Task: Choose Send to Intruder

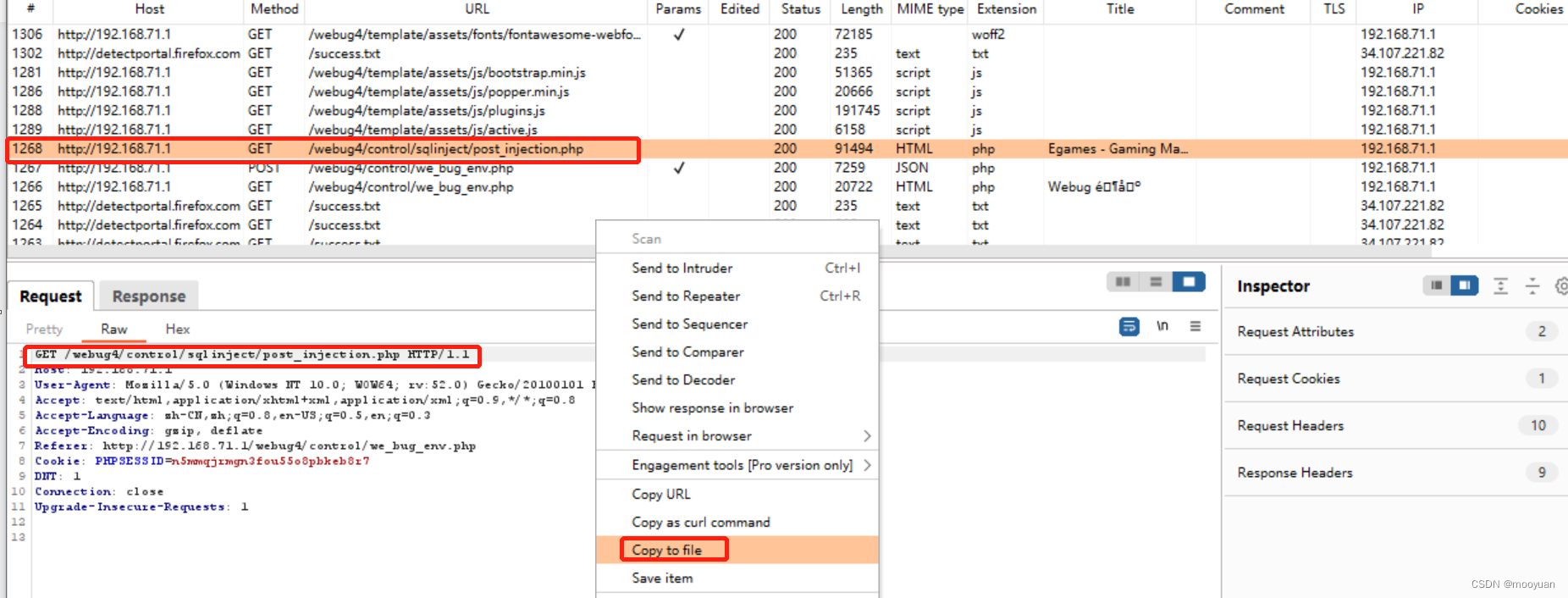Action: click(737, 268)
